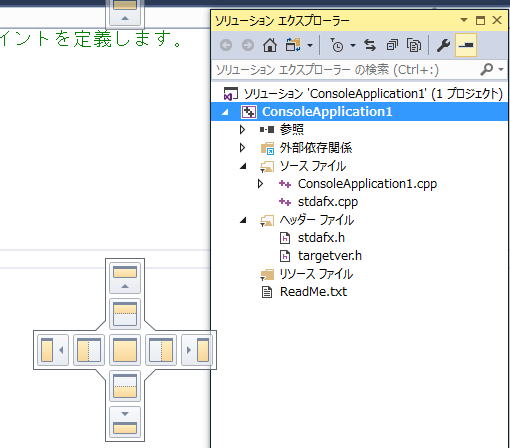Collapse the ソース ファイル folder
Image resolution: width=510 pixels, height=448 pixels.
(243, 166)
